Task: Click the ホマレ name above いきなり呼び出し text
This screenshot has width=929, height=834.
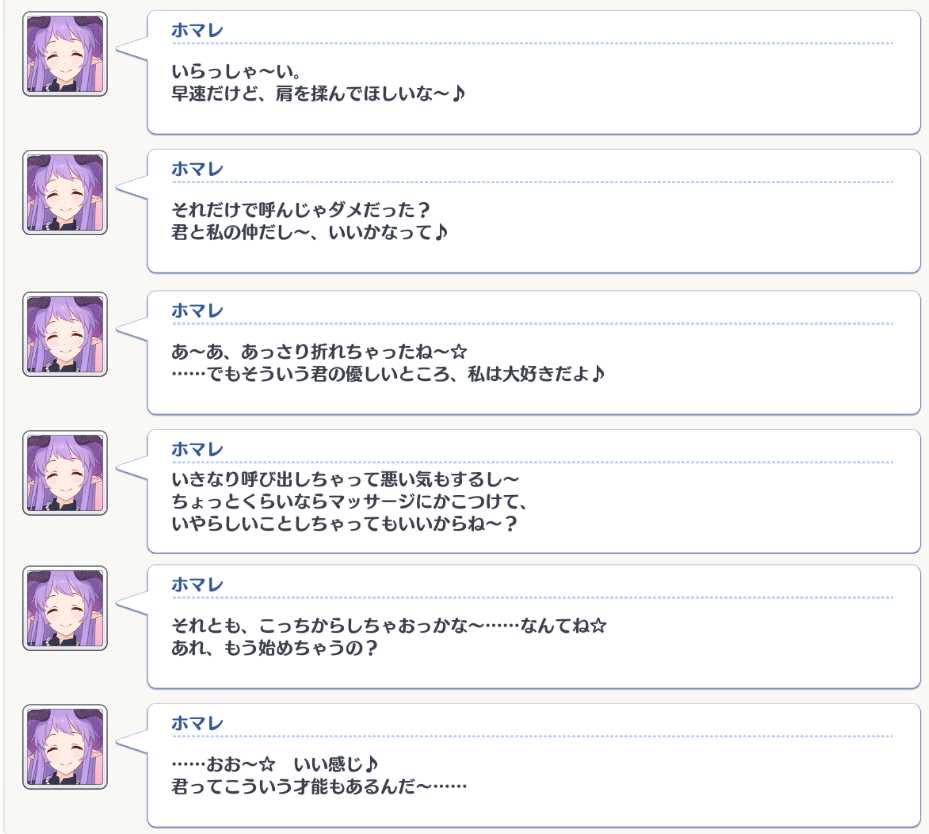Action: (197, 449)
